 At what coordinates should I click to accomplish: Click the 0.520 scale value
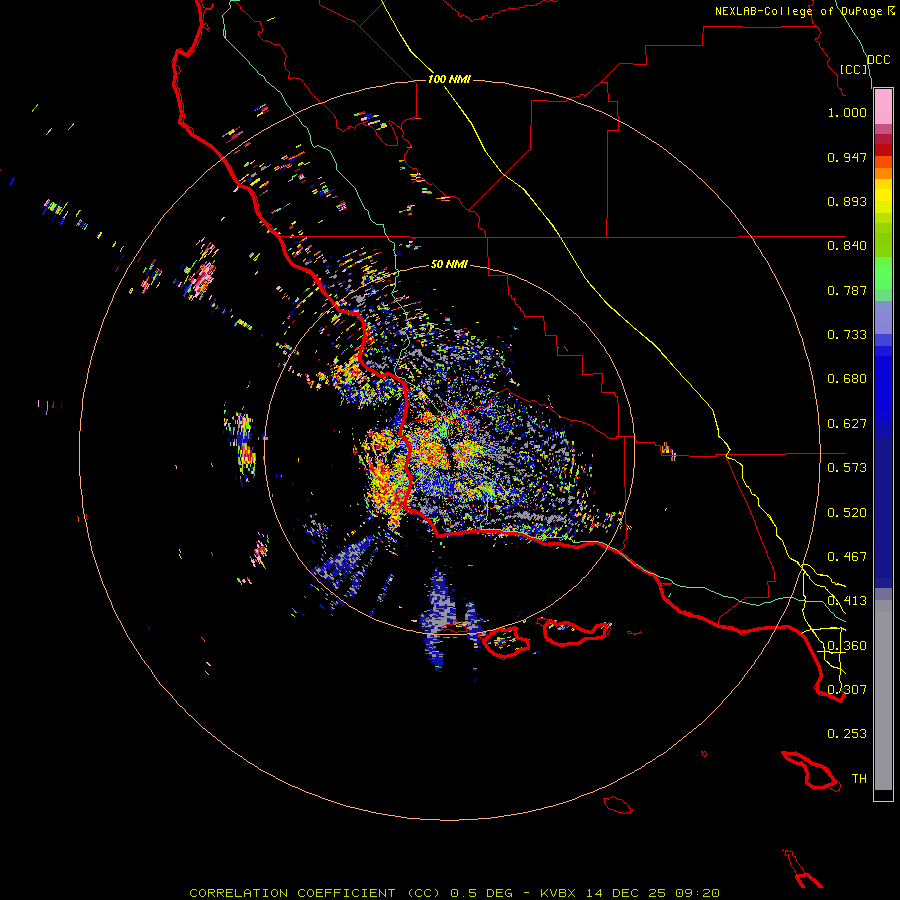pos(847,513)
